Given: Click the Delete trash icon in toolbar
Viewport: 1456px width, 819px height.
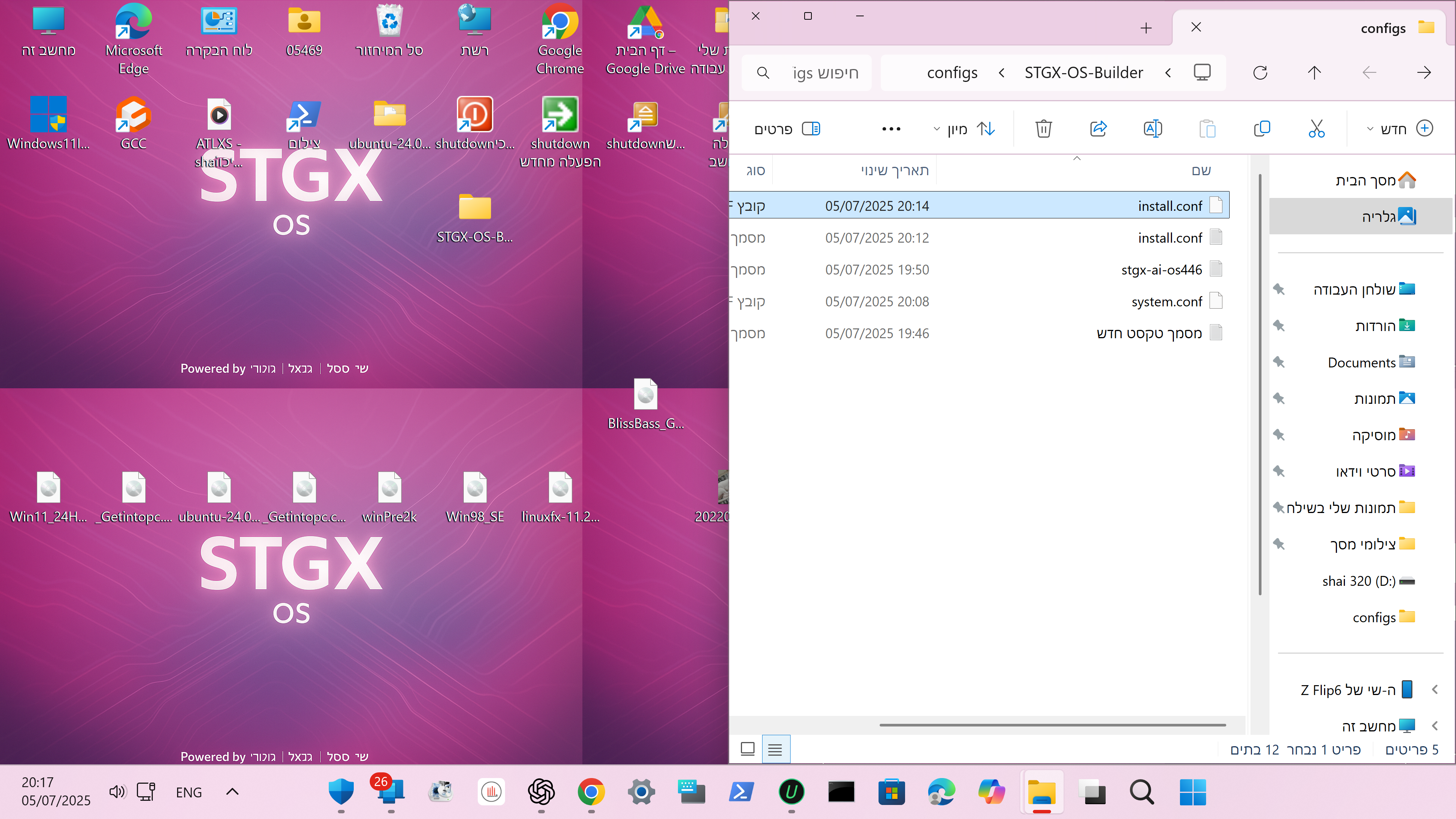Looking at the screenshot, I should point(1043,129).
